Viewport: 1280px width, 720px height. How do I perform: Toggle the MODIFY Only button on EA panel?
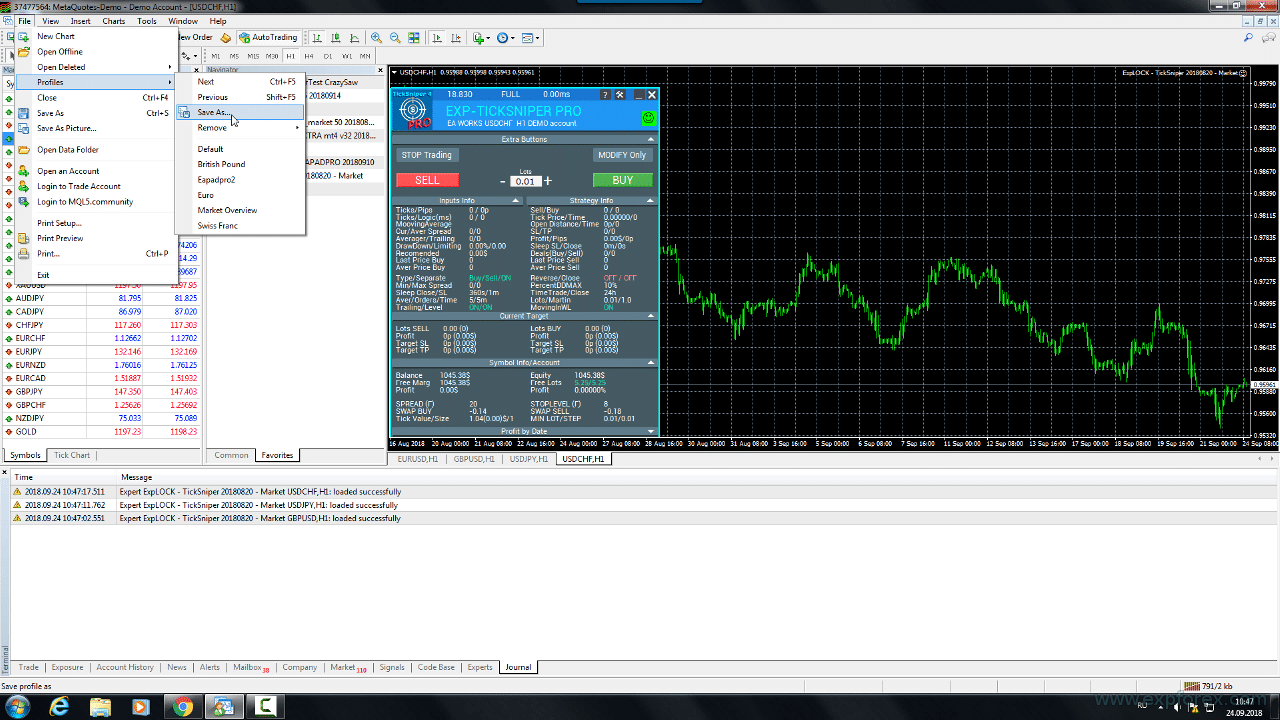pyautogui.click(x=623, y=155)
